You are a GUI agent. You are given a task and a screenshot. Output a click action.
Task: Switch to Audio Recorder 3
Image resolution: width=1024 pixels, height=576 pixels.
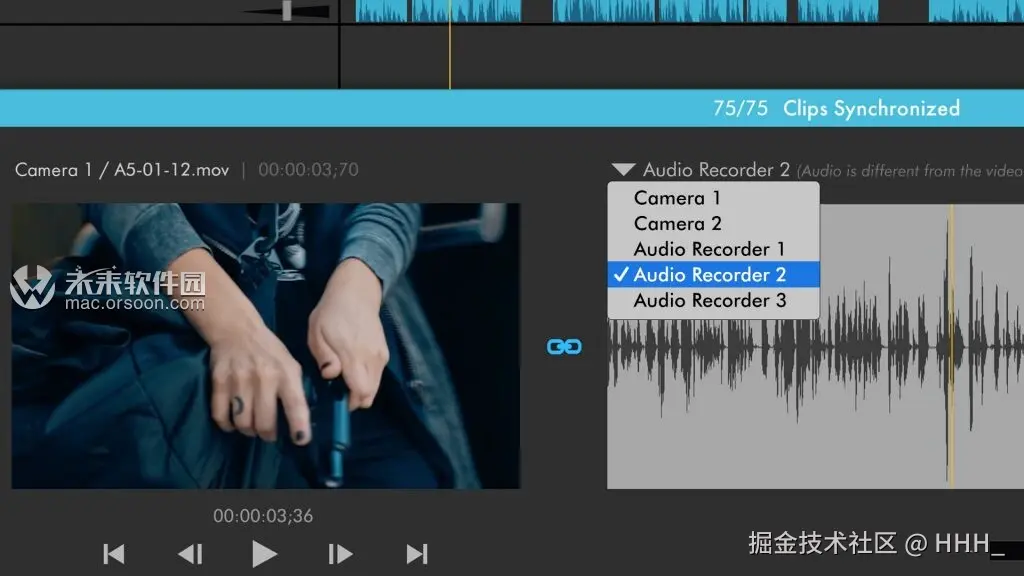(x=713, y=300)
